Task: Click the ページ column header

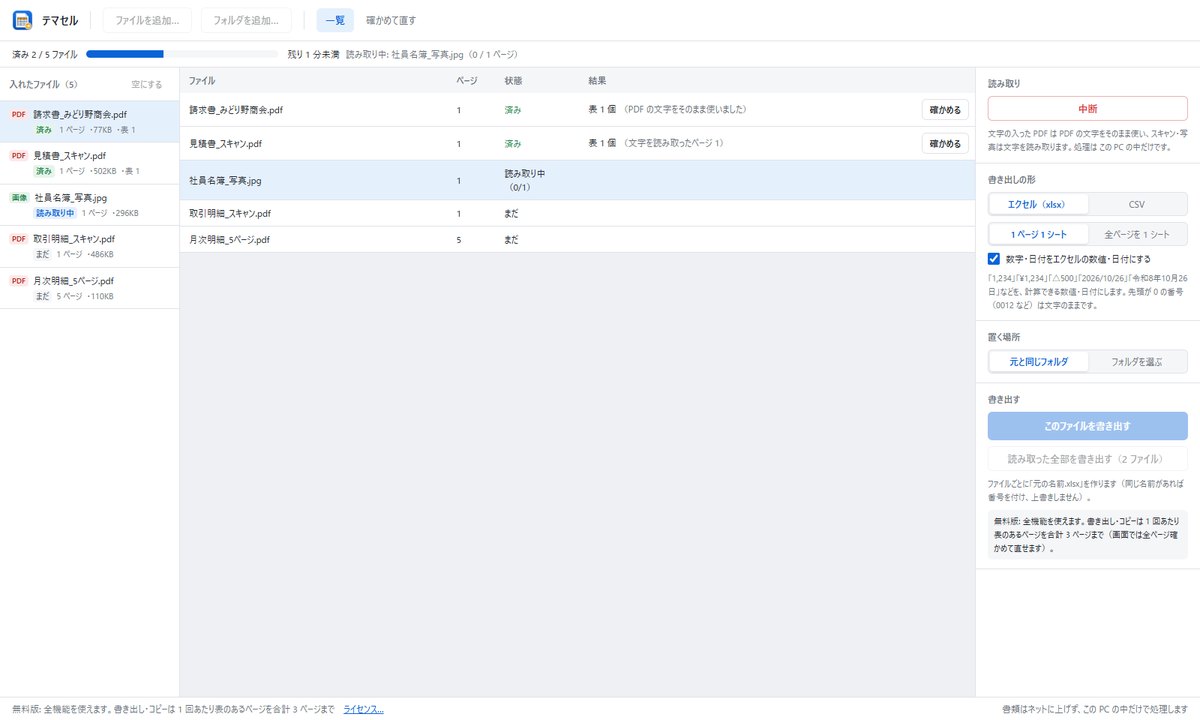Action: click(x=467, y=80)
